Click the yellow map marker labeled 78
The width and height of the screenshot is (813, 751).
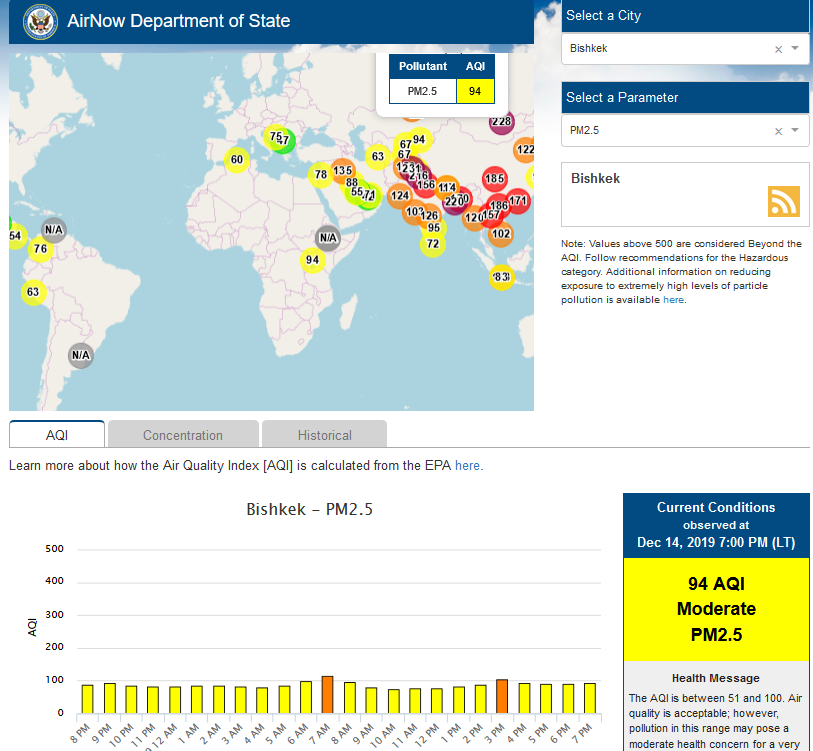pos(320,175)
